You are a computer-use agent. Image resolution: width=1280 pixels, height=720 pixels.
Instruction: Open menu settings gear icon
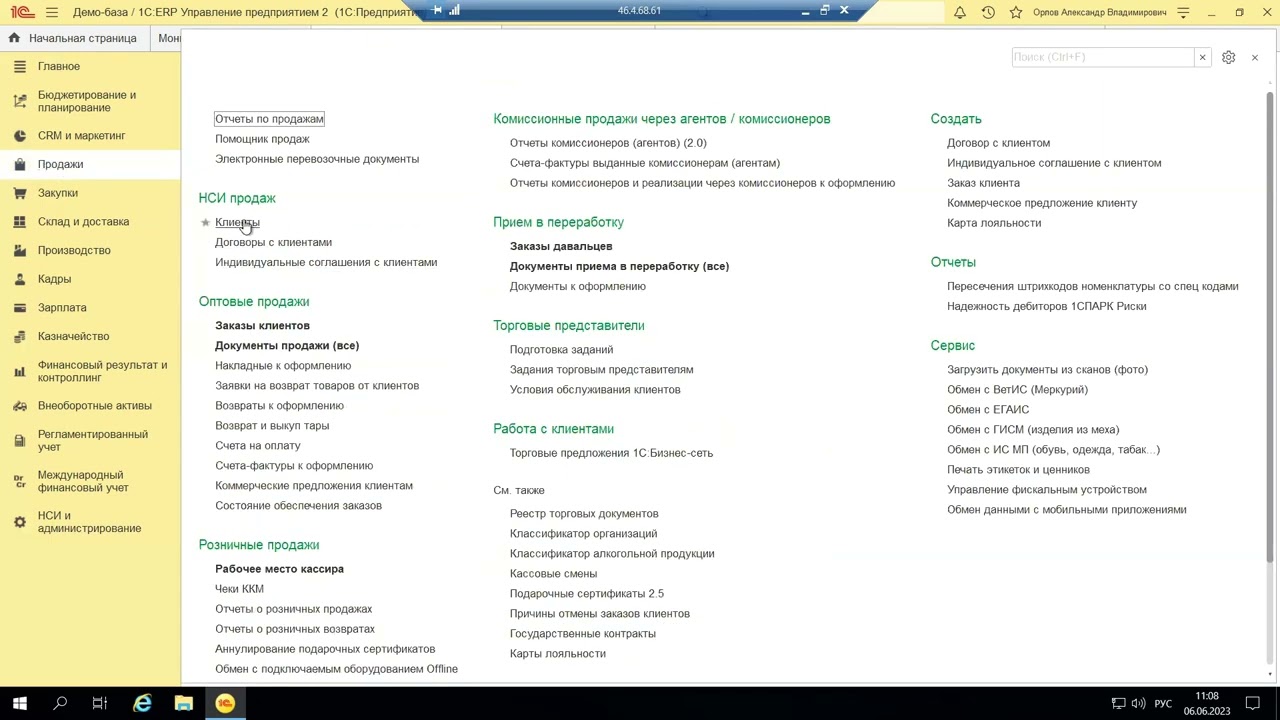pos(1228,57)
